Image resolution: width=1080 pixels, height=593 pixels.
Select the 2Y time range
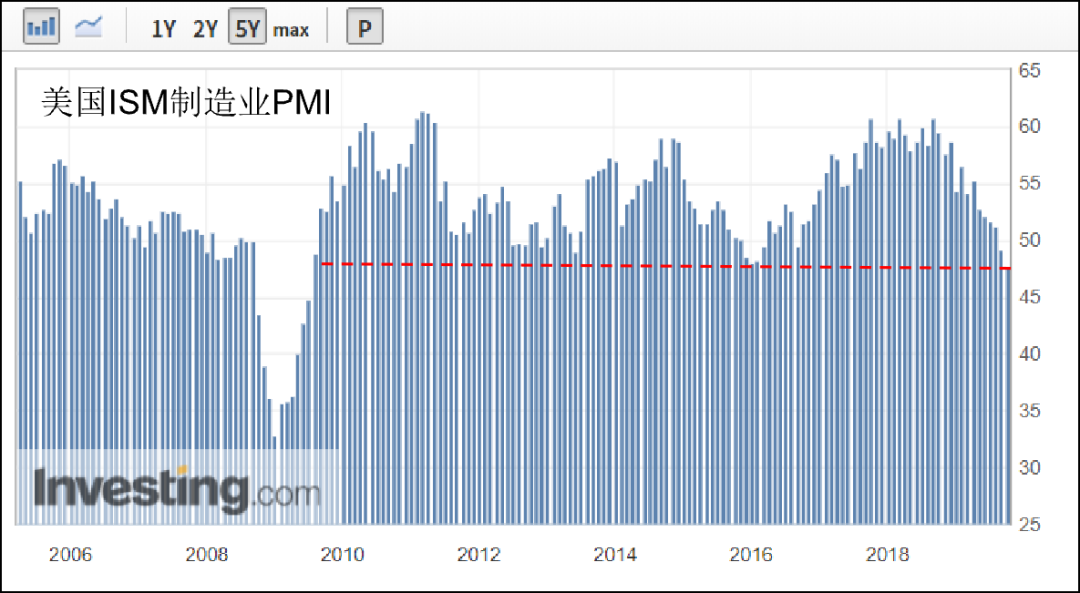(205, 29)
